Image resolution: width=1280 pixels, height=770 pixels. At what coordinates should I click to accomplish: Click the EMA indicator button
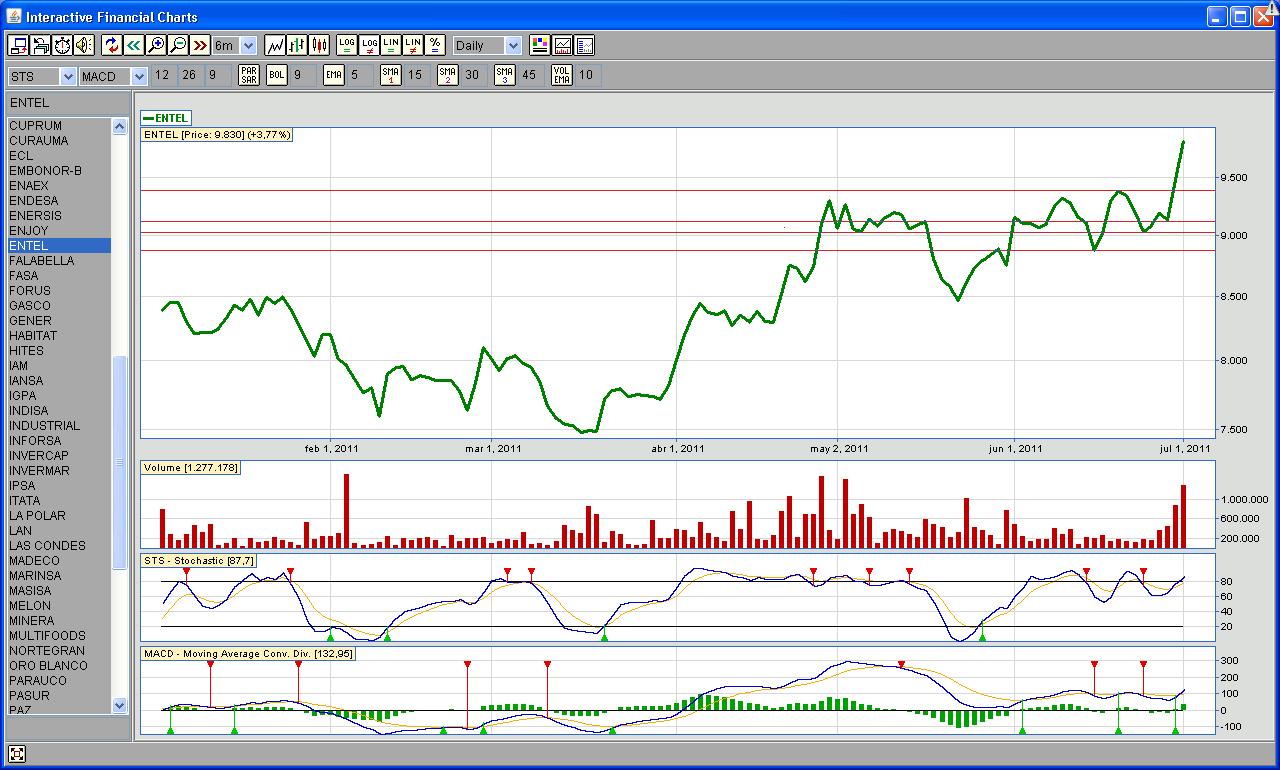[333, 75]
